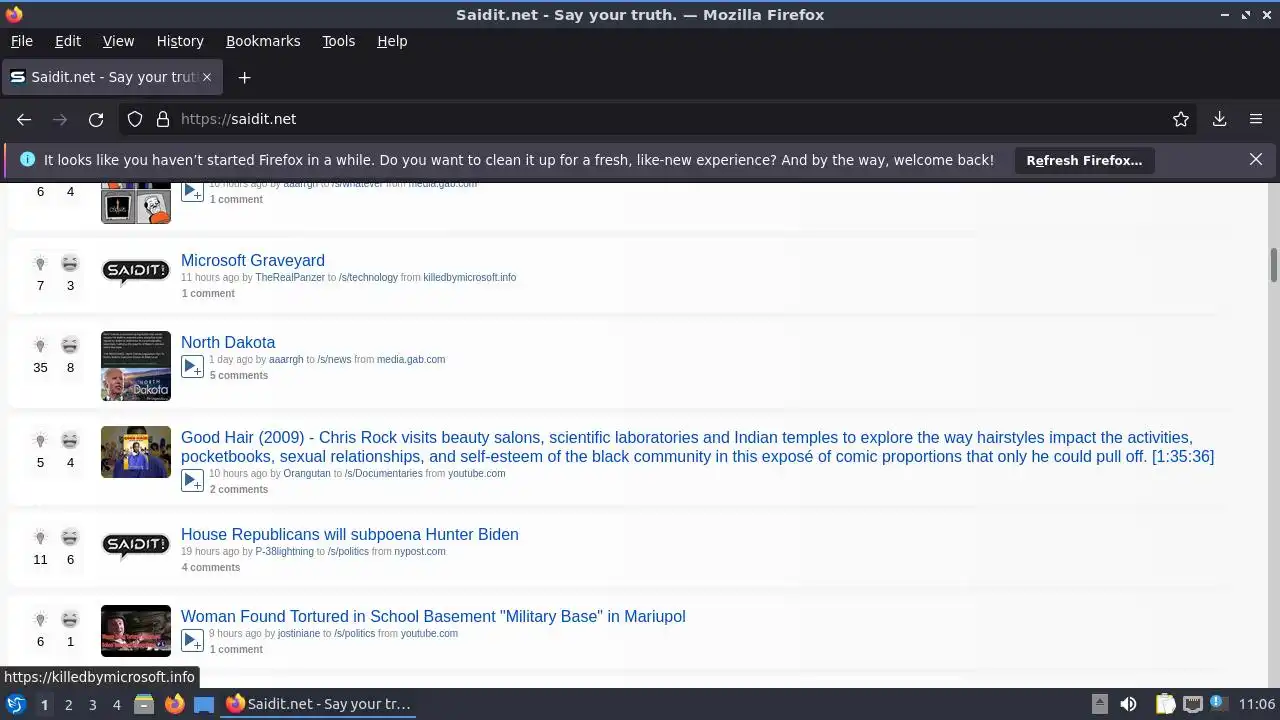Select the Saidit.net browser tab

click(110, 77)
